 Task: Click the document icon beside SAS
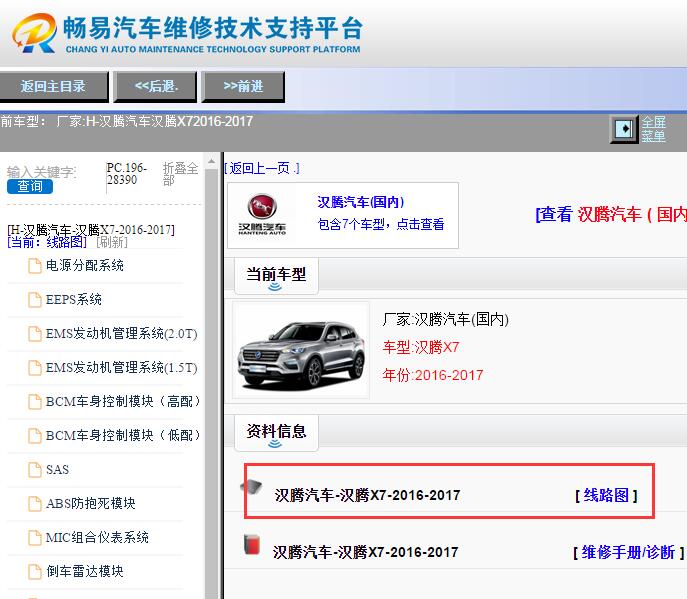click(x=35, y=470)
